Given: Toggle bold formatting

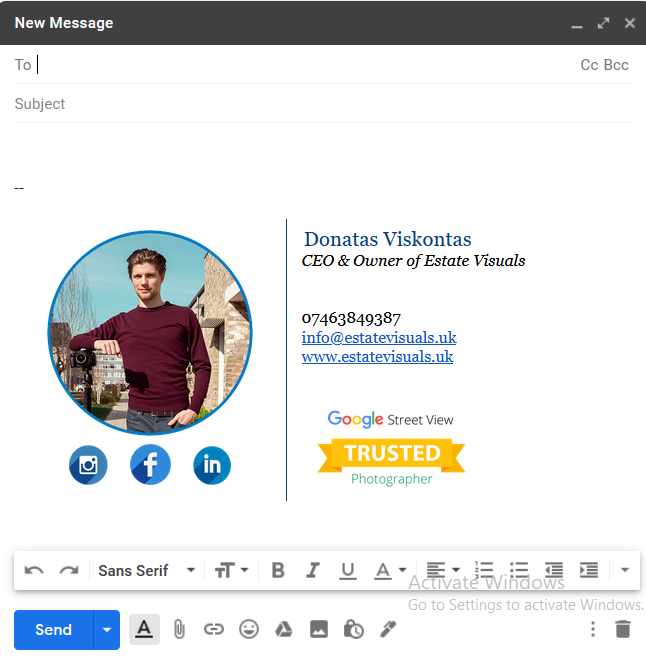Looking at the screenshot, I should point(278,570).
